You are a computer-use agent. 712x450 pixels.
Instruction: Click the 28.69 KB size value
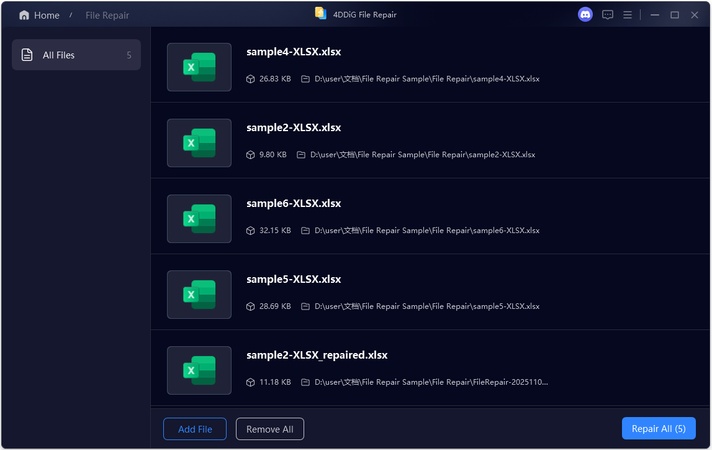click(x=275, y=307)
